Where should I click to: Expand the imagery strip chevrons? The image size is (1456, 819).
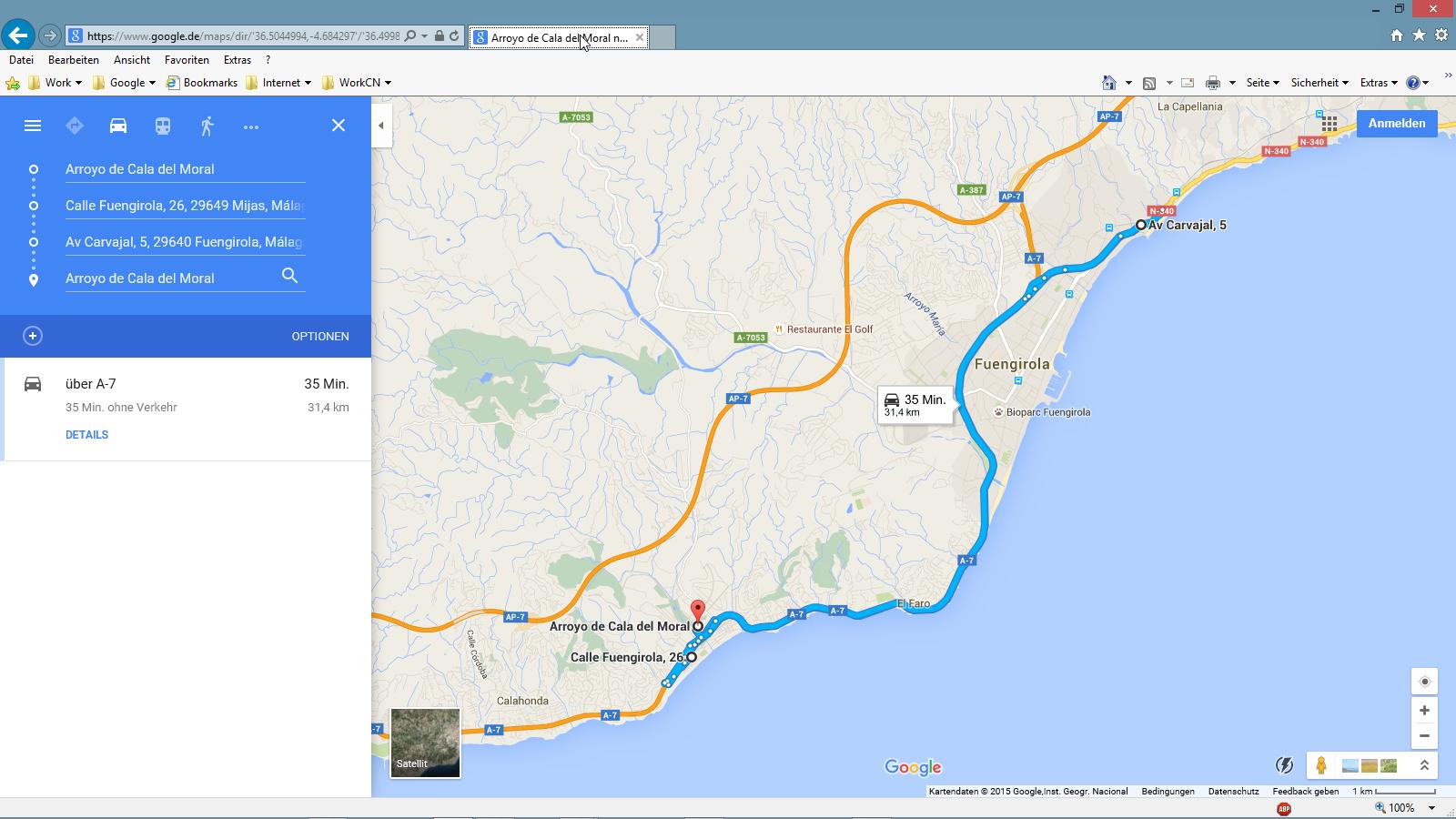coord(1424,766)
